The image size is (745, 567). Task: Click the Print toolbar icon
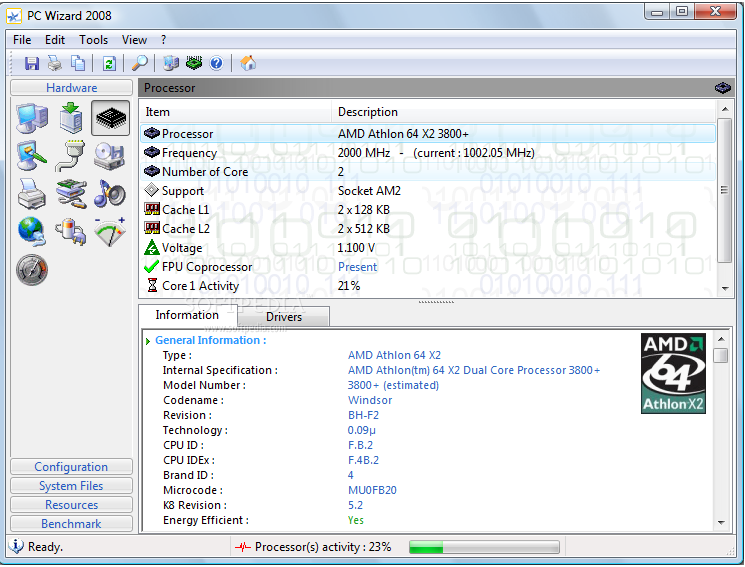(x=55, y=63)
